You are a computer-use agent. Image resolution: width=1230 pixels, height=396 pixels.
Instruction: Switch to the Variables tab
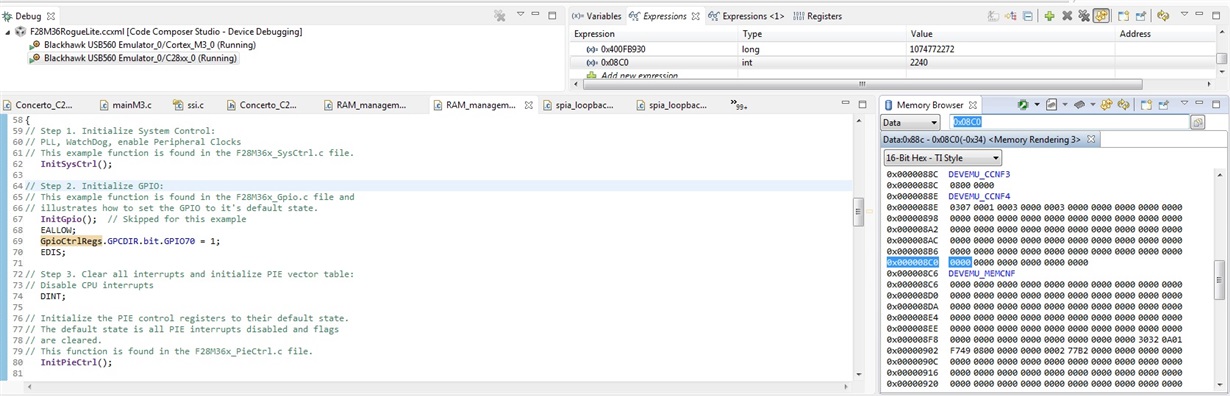point(598,16)
